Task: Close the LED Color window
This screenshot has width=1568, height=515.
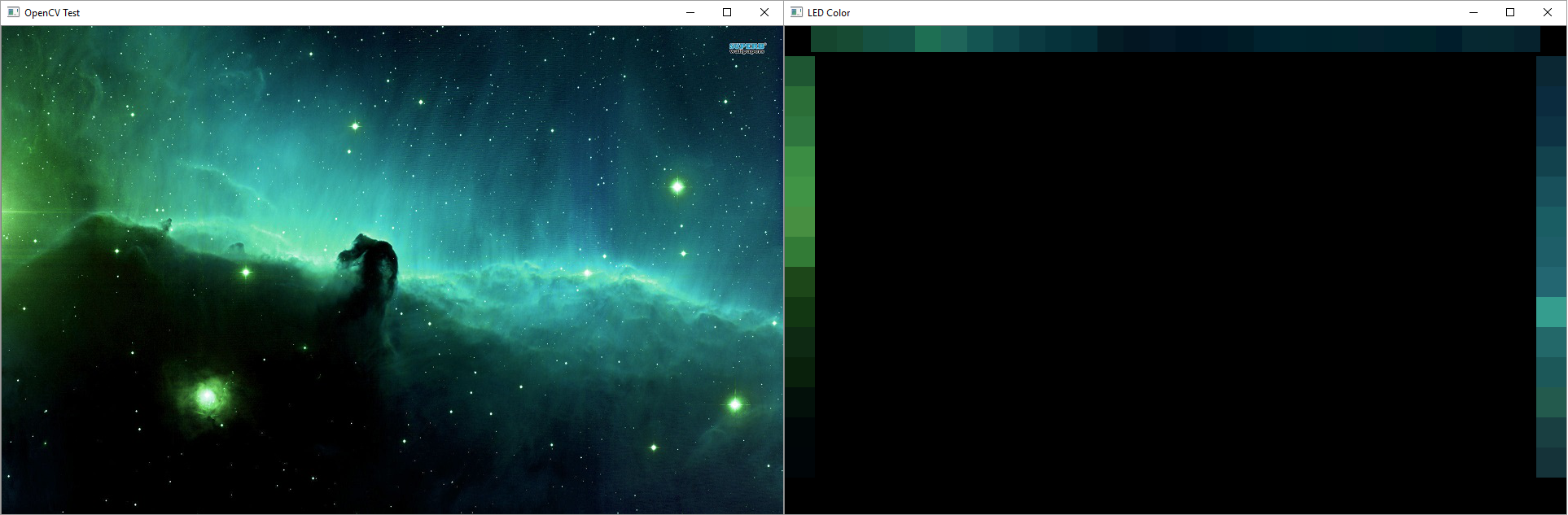Action: tap(1548, 12)
